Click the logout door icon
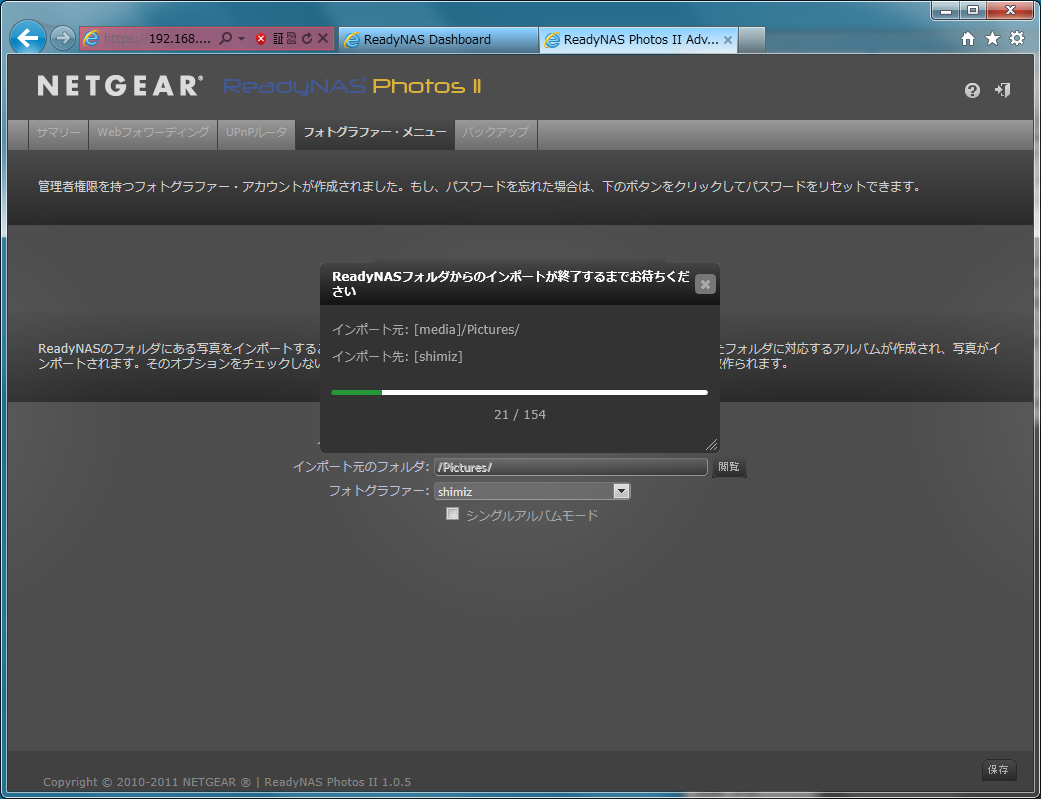 click(x=1002, y=90)
